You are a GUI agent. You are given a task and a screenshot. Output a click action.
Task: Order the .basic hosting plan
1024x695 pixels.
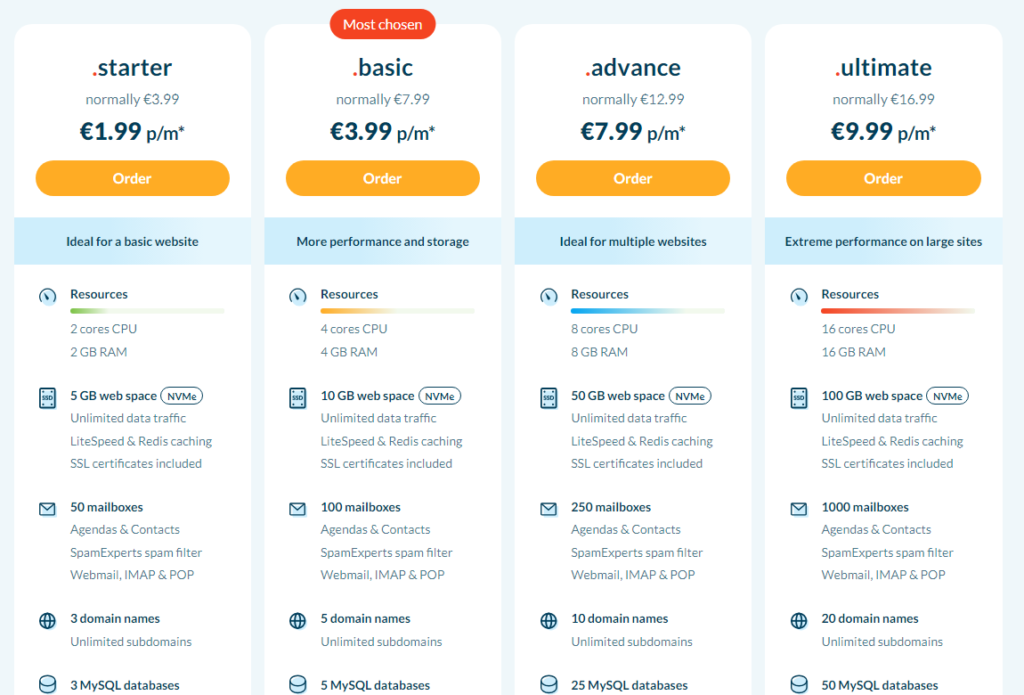click(x=383, y=178)
